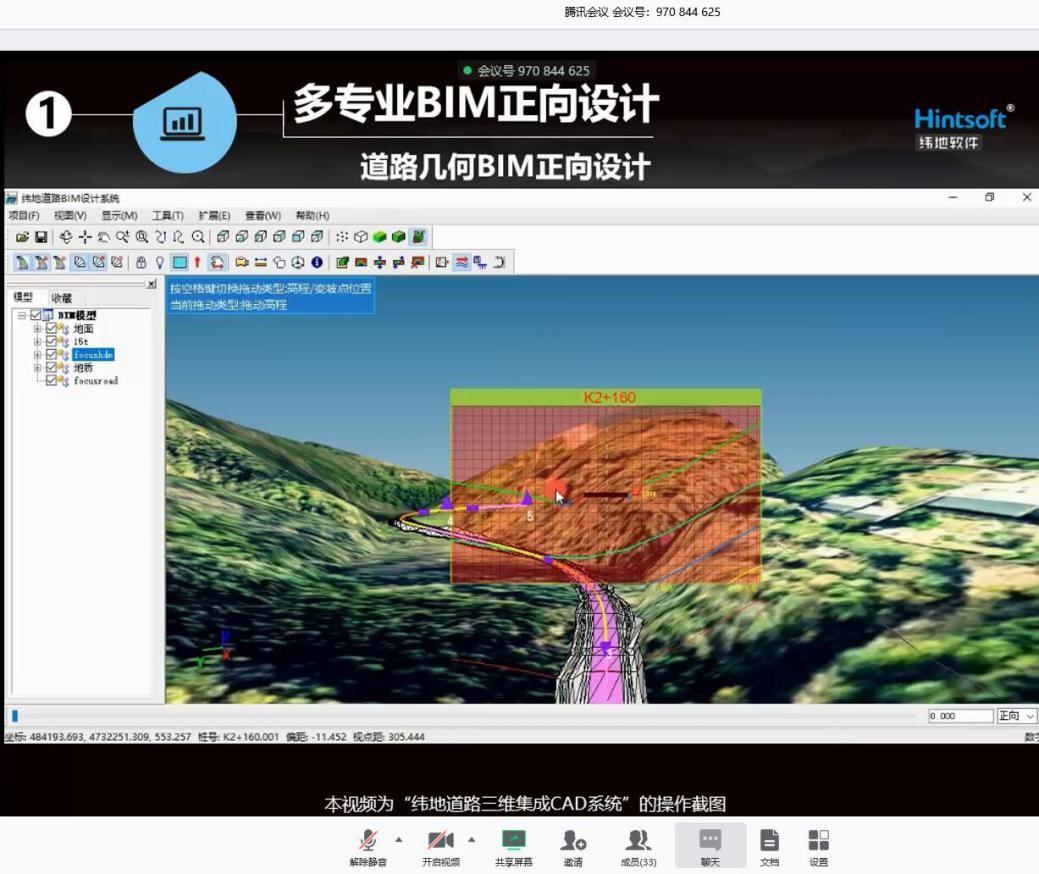Image resolution: width=1039 pixels, height=874 pixels.
Task: Collapse the BIM模型 root tree node
Action: [x=22, y=315]
